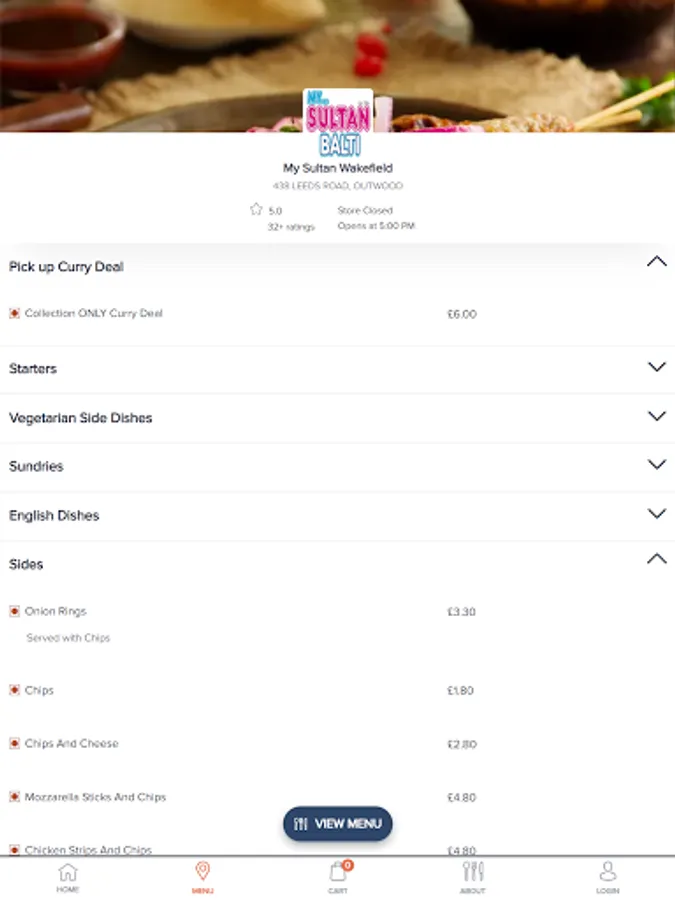Viewport: 675px width, 900px height.
Task: Select the Collection ONLY Curry Deal item
Action: [x=93, y=313]
